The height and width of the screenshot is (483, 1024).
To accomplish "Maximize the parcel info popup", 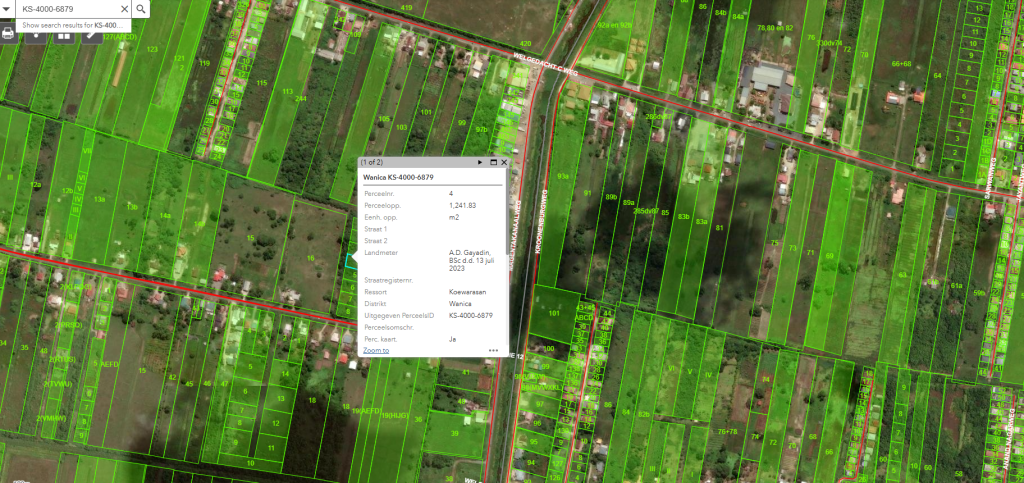I will point(493,161).
